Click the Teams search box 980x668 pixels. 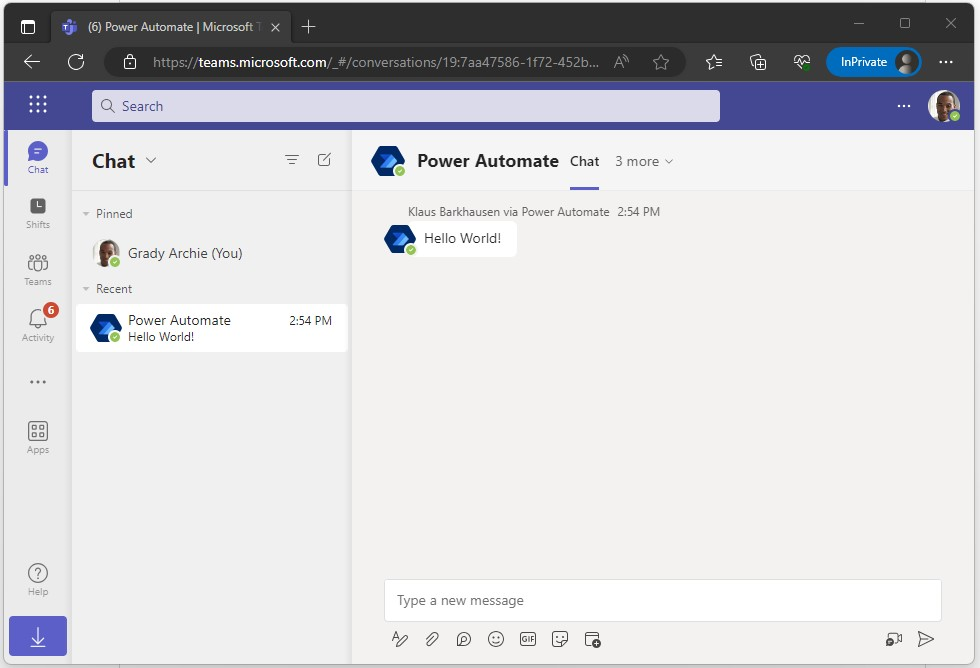[x=406, y=106]
